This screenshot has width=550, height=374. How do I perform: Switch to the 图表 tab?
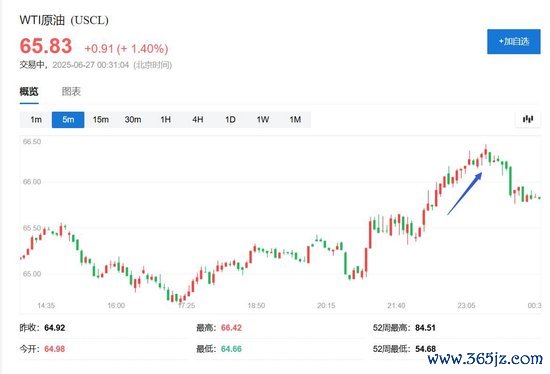(x=71, y=92)
